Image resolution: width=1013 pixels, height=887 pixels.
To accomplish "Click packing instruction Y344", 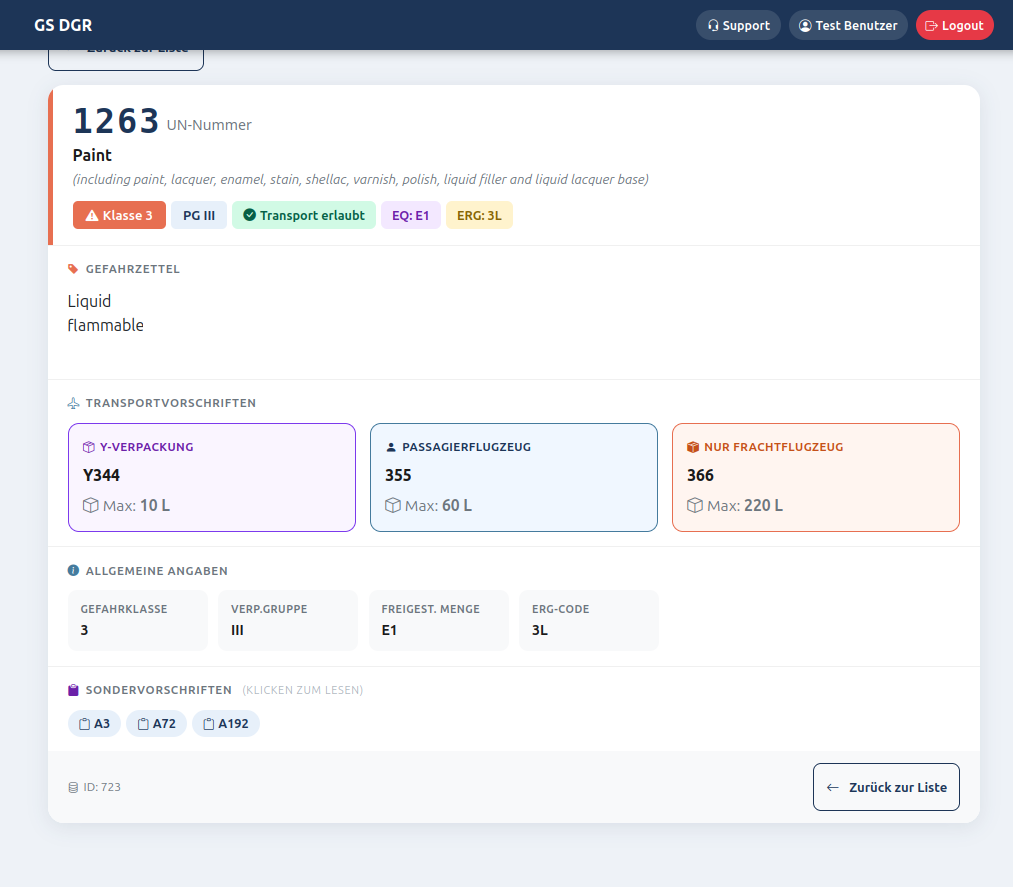I will pos(101,475).
